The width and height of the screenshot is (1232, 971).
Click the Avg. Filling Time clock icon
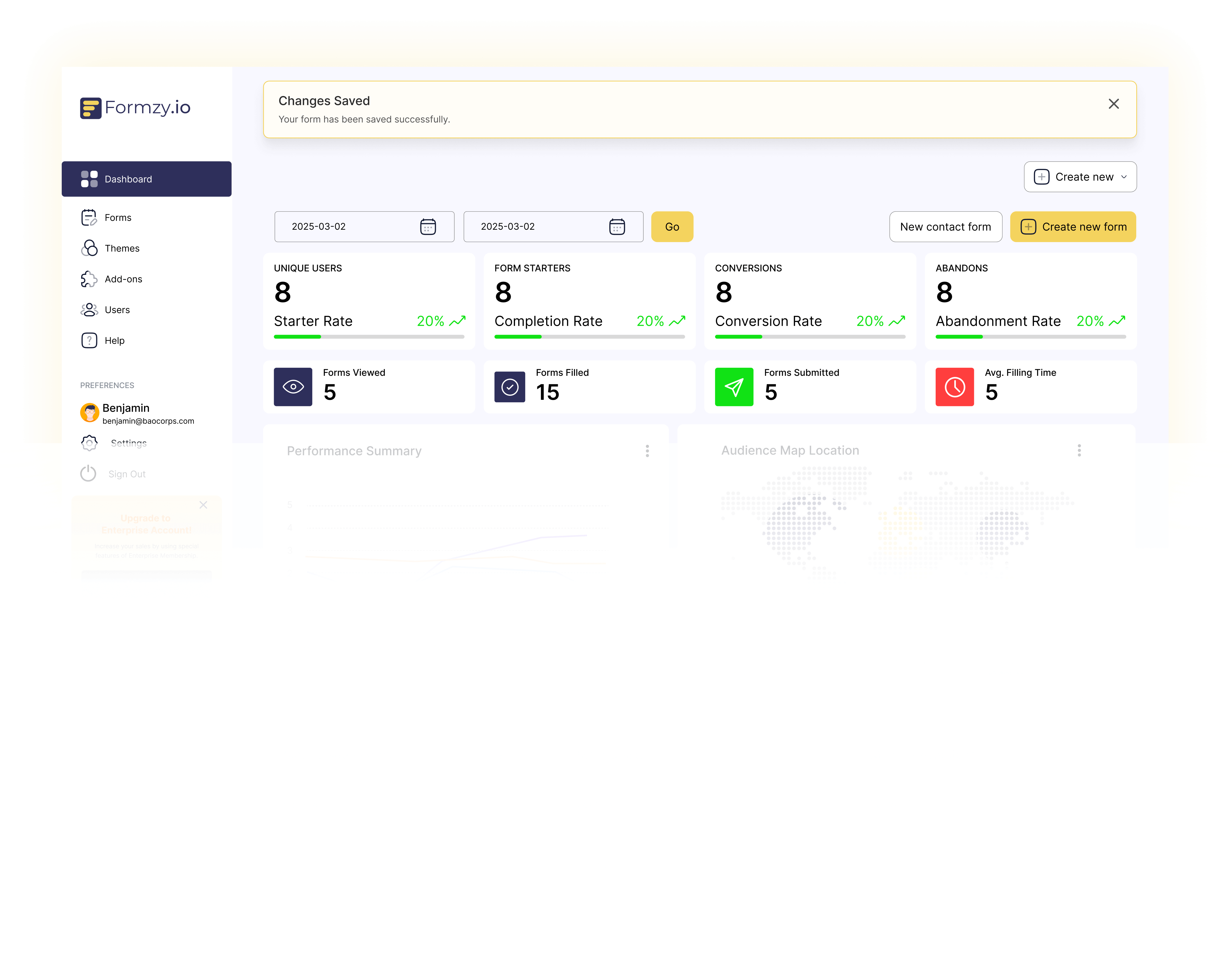click(x=954, y=387)
